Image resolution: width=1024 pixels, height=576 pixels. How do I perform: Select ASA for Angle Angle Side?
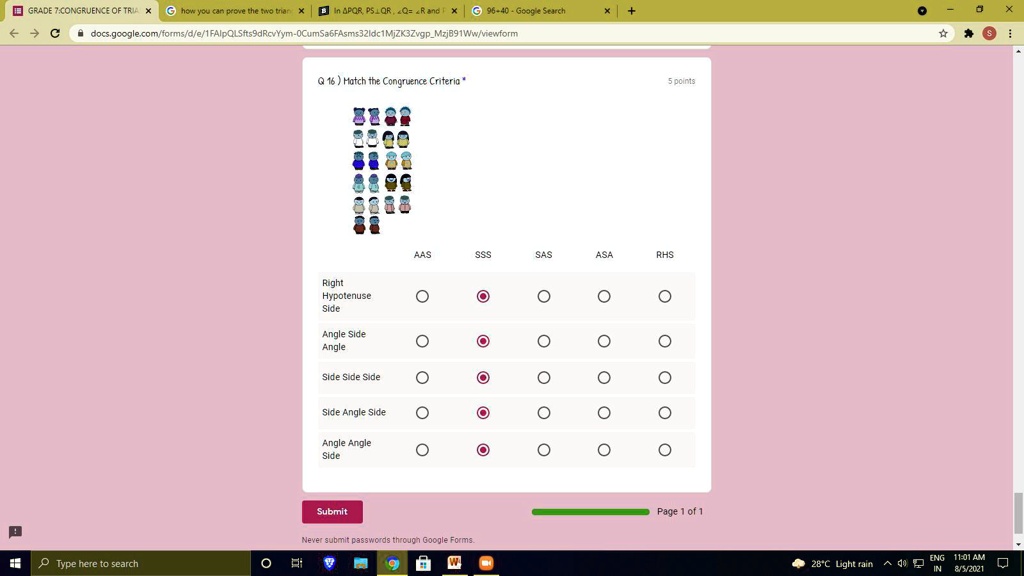(604, 450)
